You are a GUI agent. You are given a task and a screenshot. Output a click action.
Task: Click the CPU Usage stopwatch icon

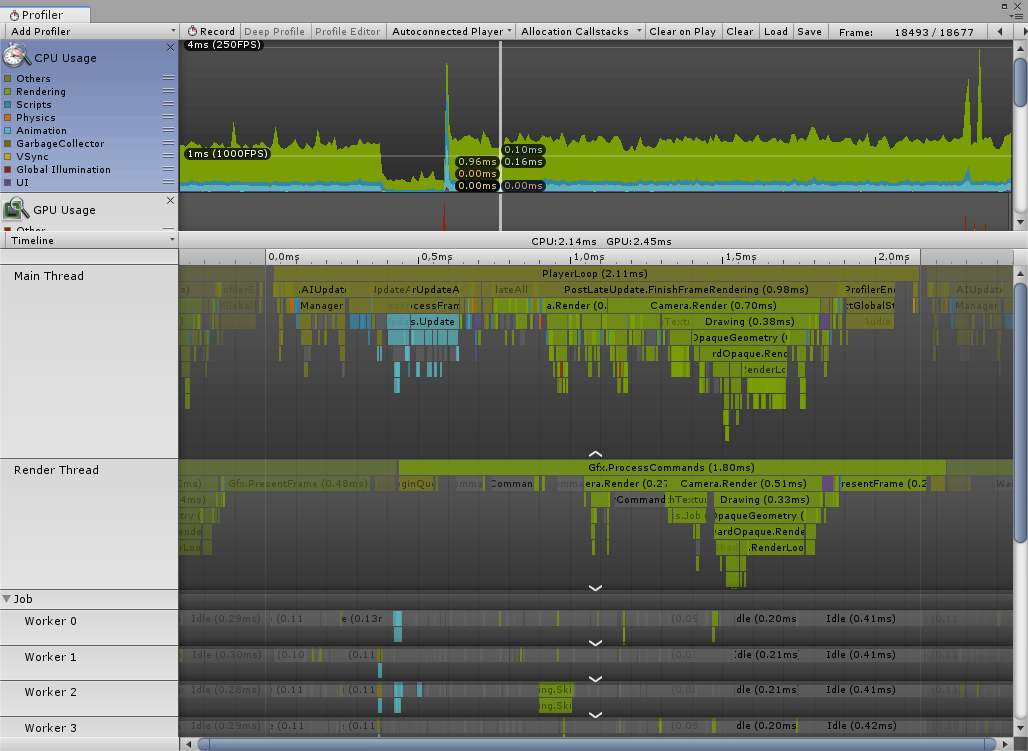(15, 57)
